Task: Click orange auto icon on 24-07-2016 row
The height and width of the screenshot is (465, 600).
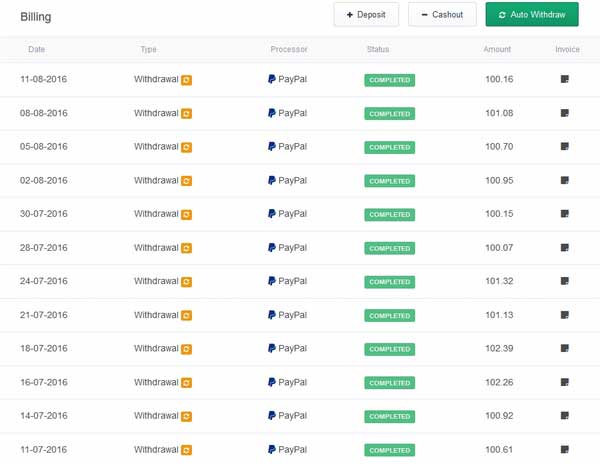Action: point(186,282)
